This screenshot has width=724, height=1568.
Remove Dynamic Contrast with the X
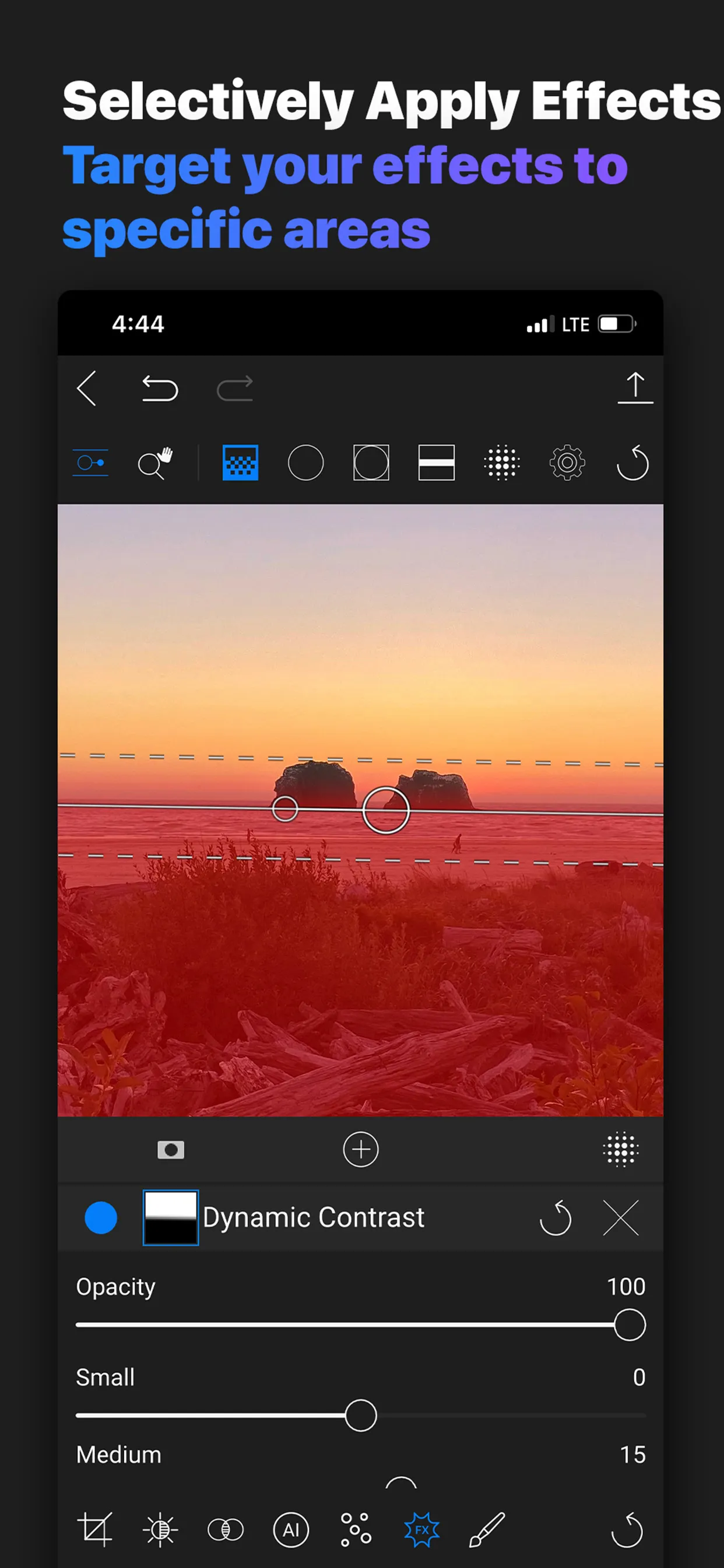coord(621,1217)
